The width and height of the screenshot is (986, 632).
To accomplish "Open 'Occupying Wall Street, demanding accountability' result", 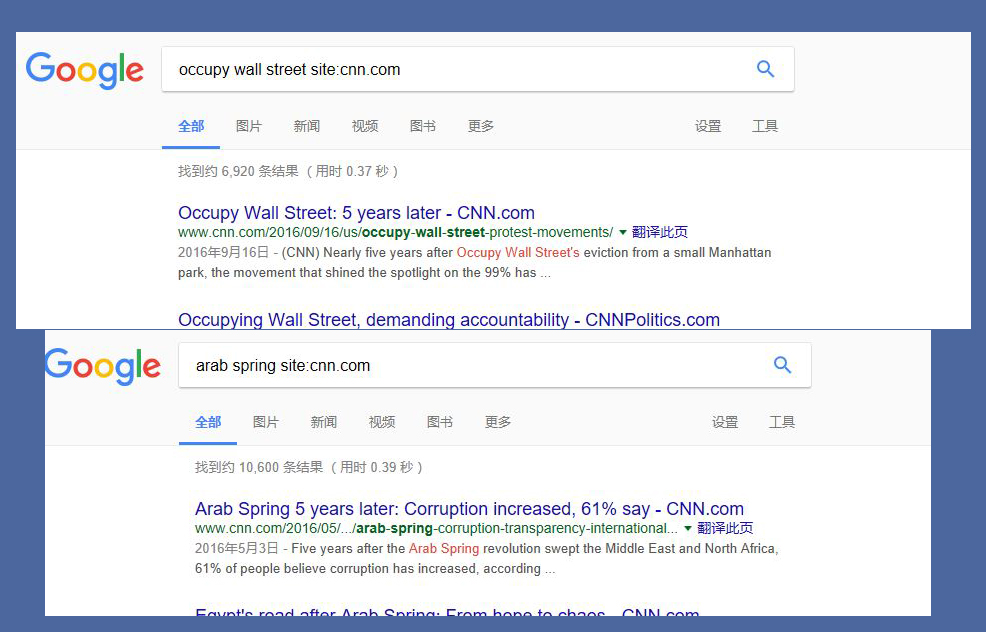I will click(448, 320).
